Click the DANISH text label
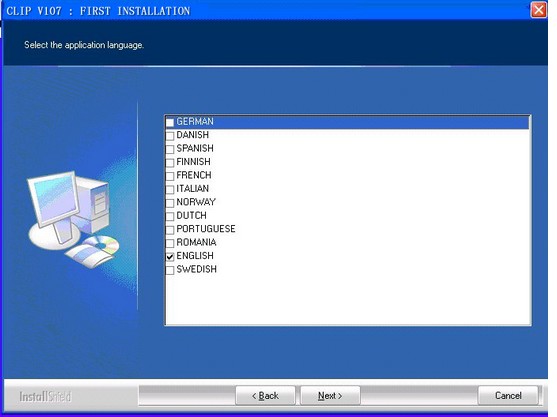Image resolution: width=557 pixels, height=417 pixels. (193, 135)
